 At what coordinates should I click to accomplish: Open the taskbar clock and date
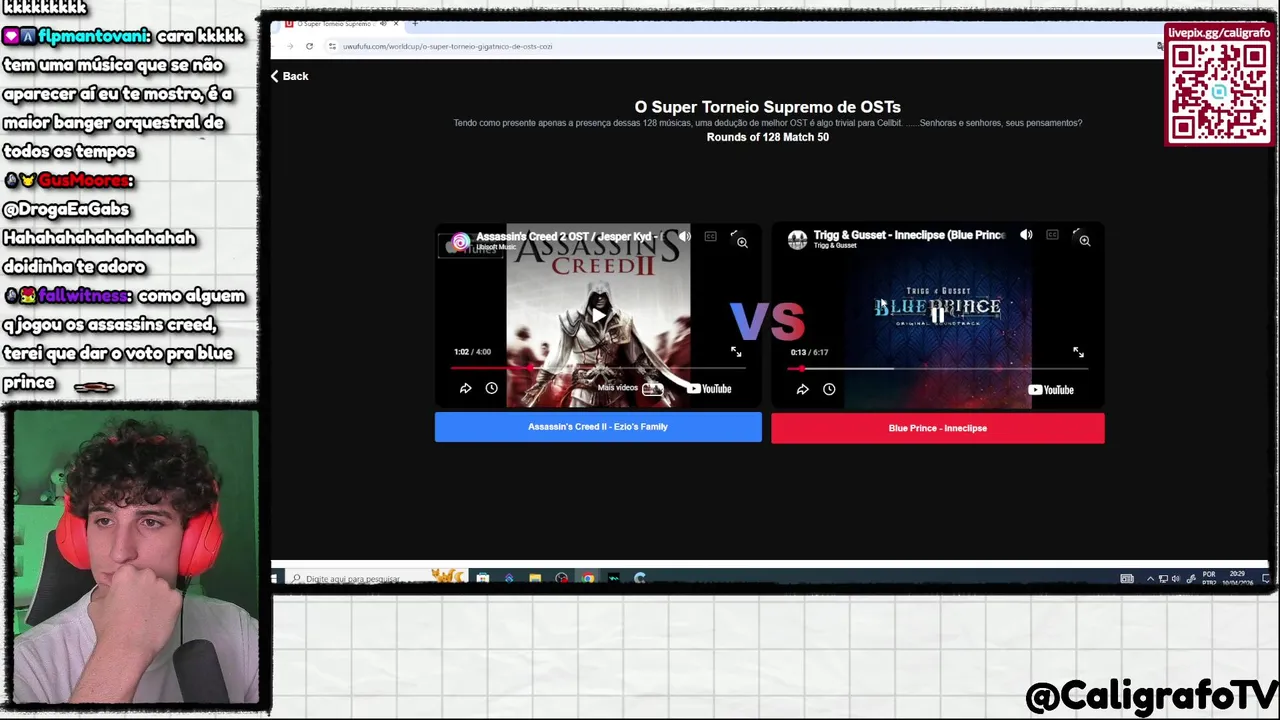[1238, 578]
